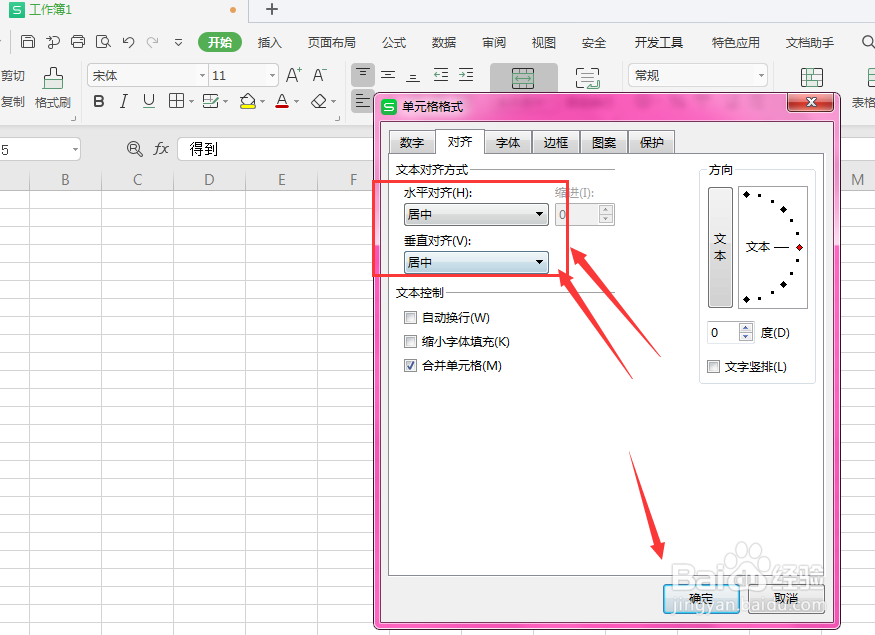
Task: Open the 水平对齐 horizontal alignment dropdown
Action: click(x=539, y=214)
